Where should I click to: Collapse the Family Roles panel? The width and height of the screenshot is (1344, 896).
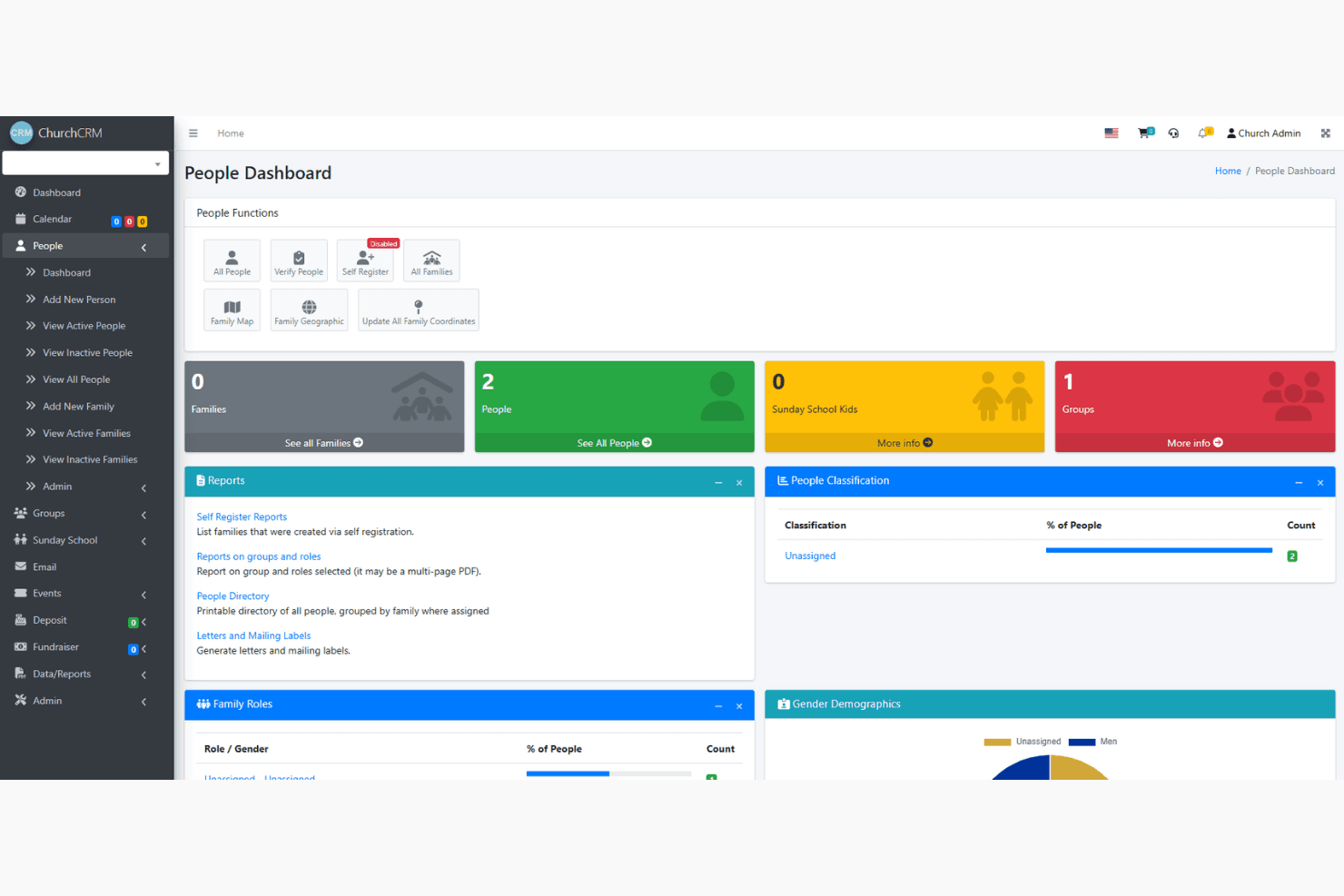[x=718, y=706]
